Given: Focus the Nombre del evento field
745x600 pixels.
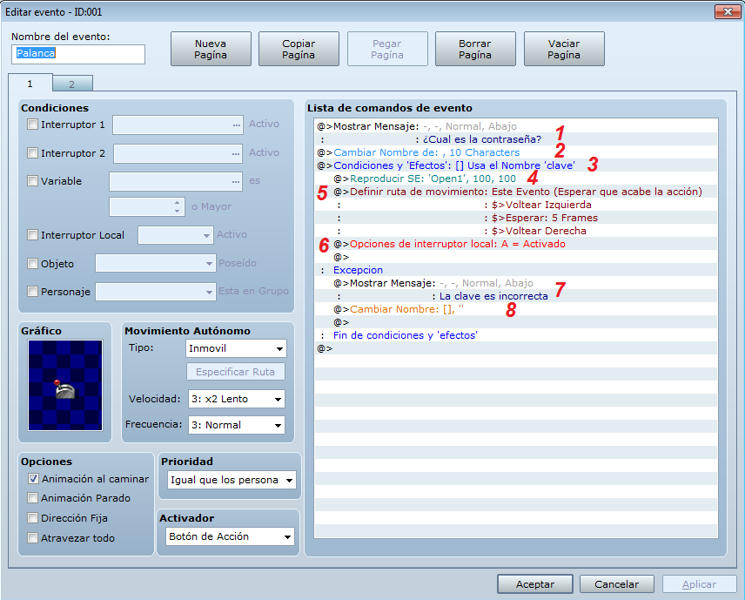Looking at the screenshot, I should pyautogui.click(x=78, y=54).
